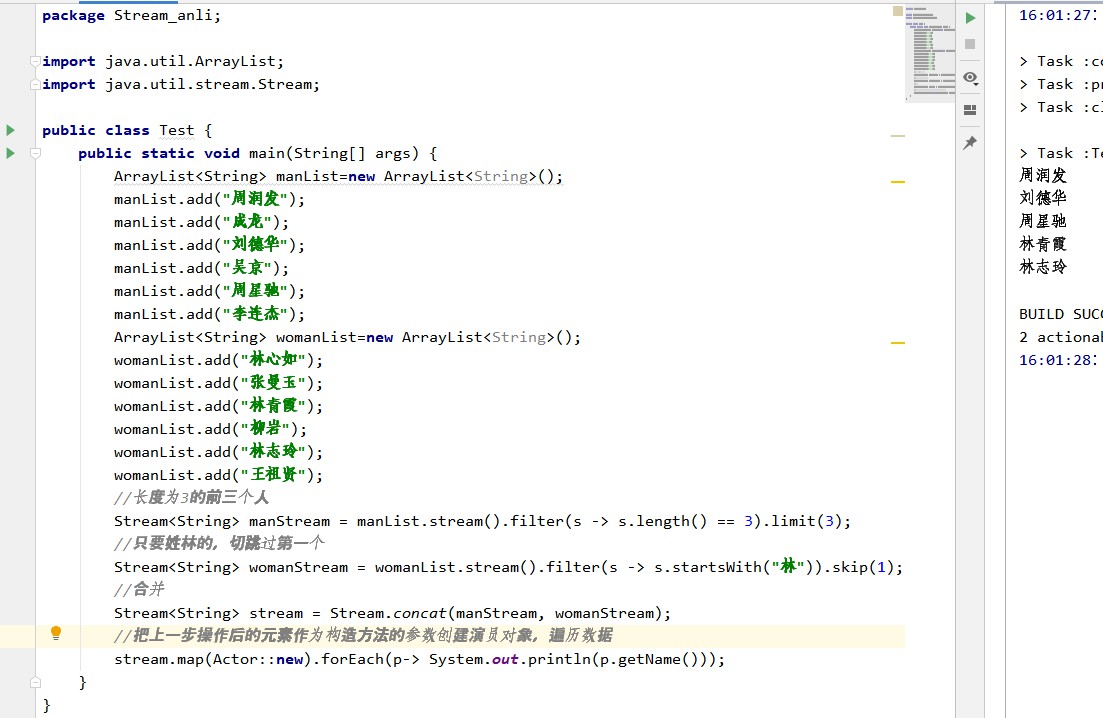This screenshot has width=1103, height=718.
Task: Toggle fold marker beside import java.util.stream.Stream
Action: coord(34,84)
